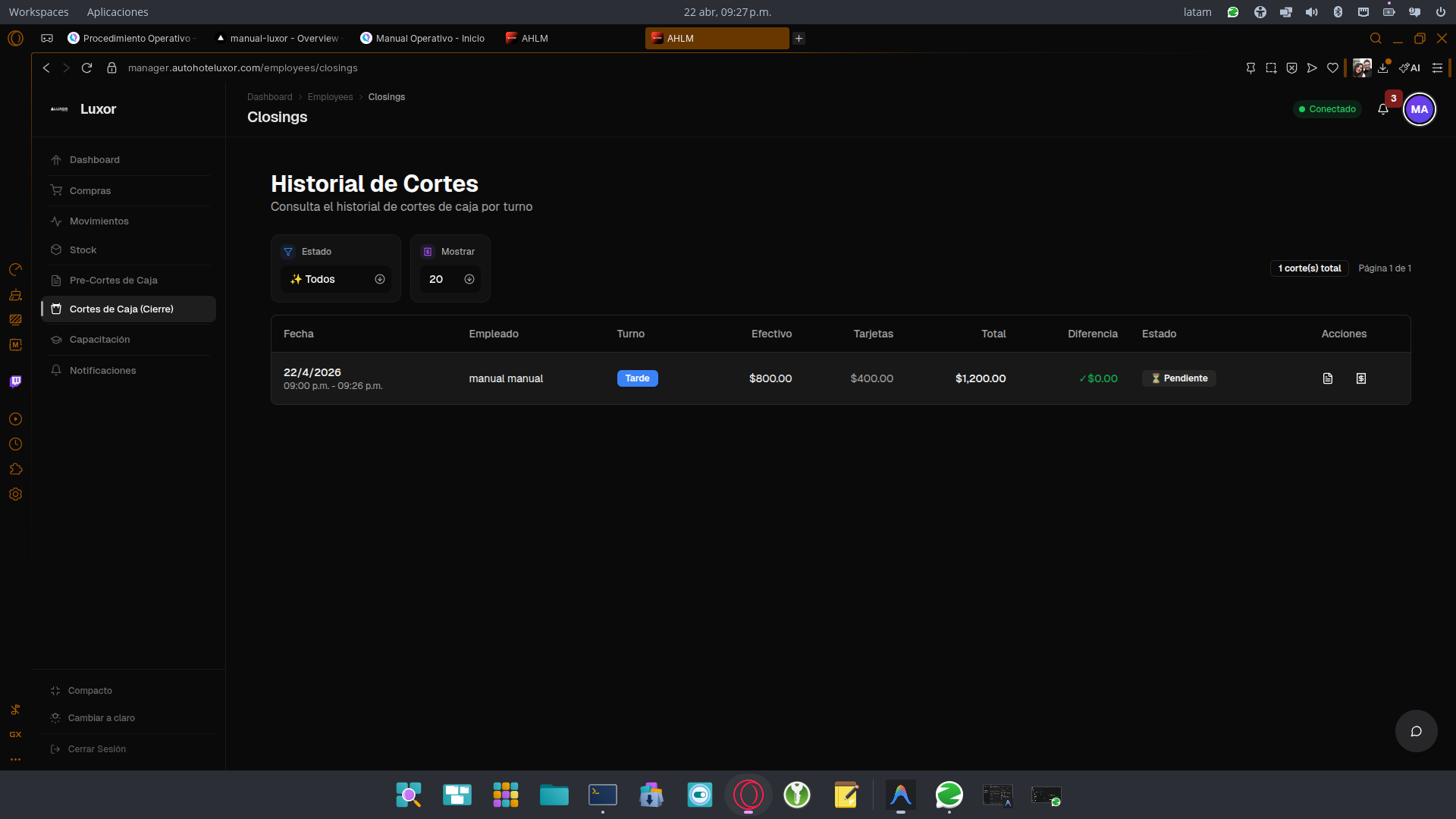Open Opera sidebar extensions cube icon
The image size is (1456, 819).
point(15,469)
